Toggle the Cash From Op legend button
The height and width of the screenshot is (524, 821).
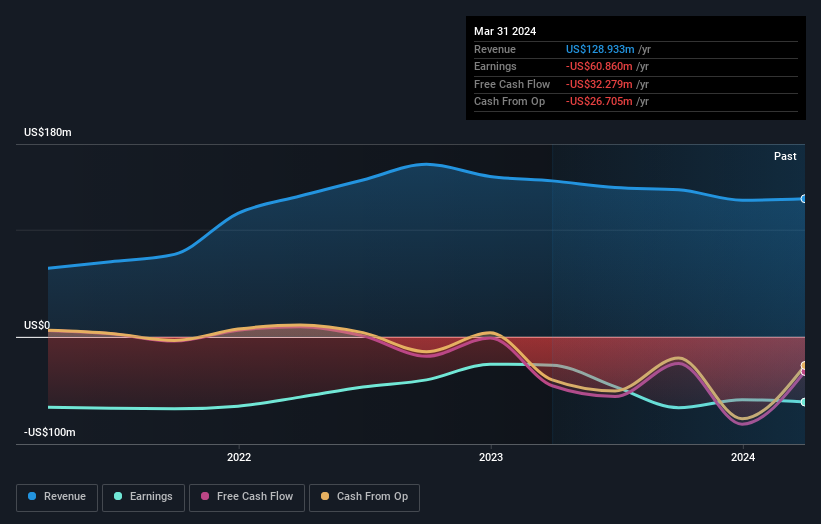[x=364, y=497]
